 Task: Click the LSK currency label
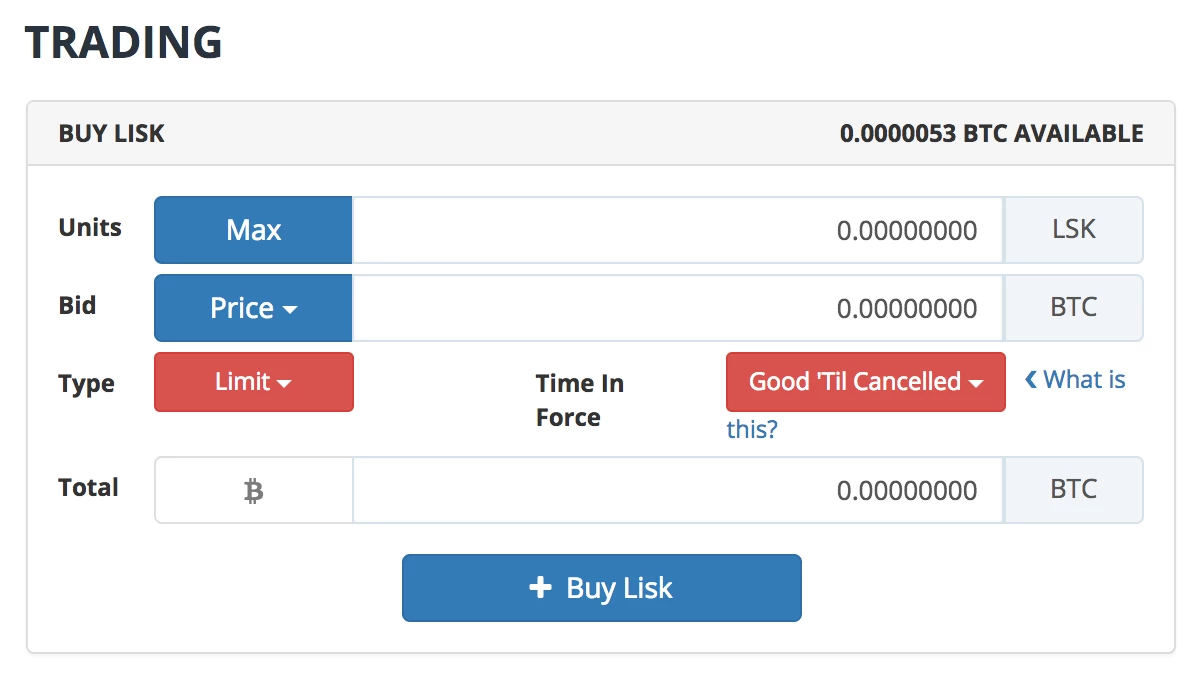pyautogui.click(x=1073, y=229)
